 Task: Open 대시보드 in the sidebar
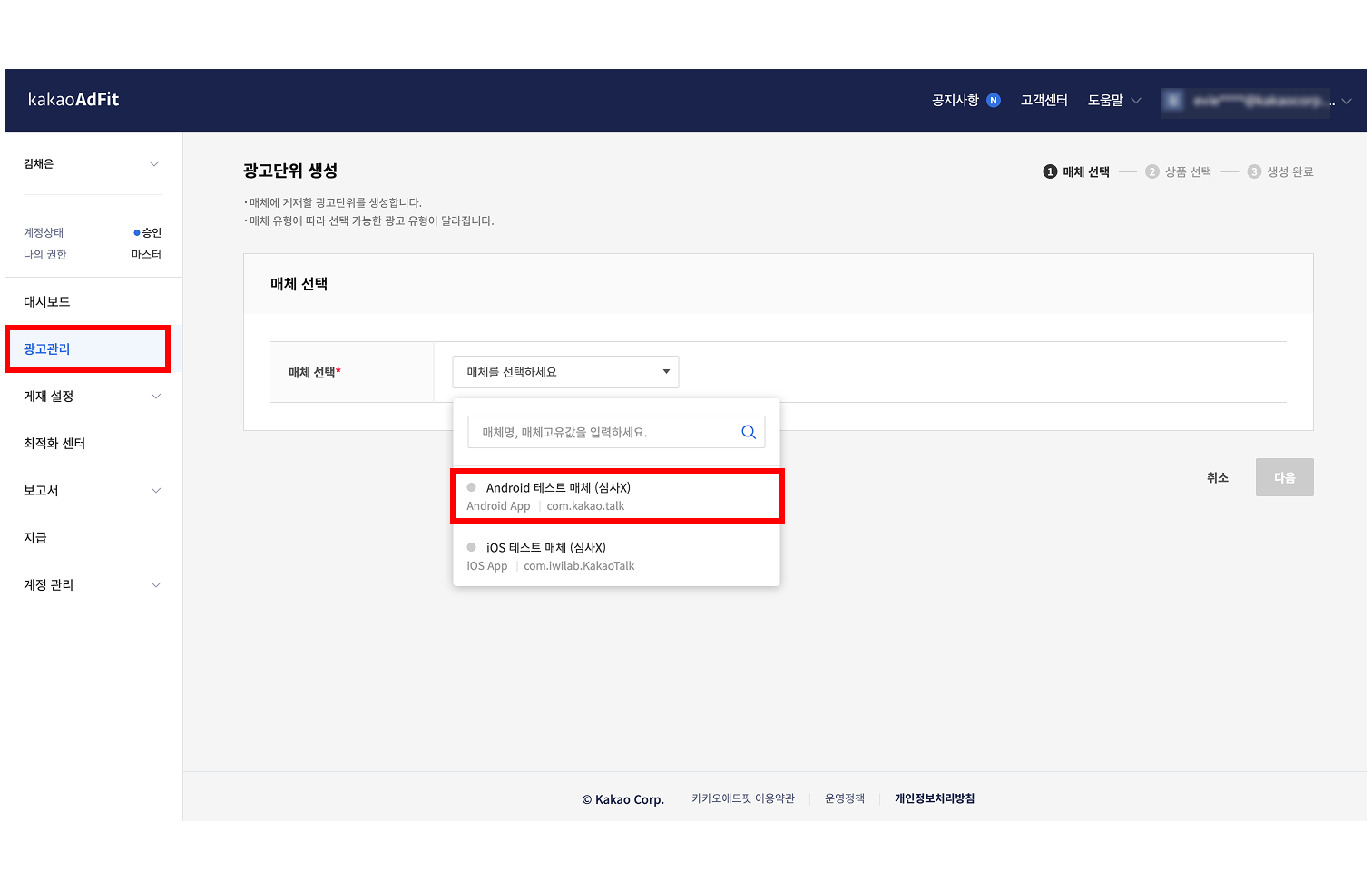47,302
